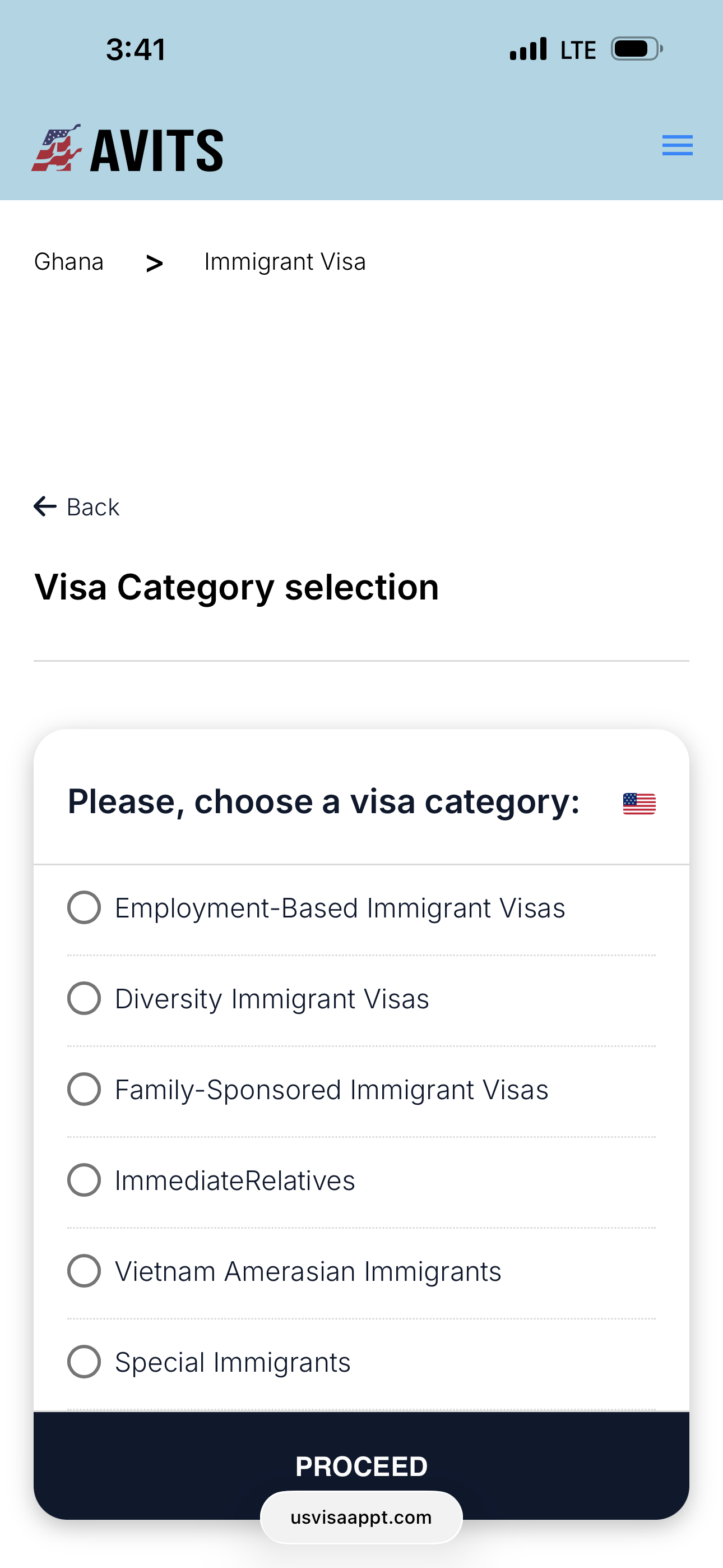Pick the ImmediateRelatives radio option
The image size is (723, 1568).
pyautogui.click(x=84, y=1180)
